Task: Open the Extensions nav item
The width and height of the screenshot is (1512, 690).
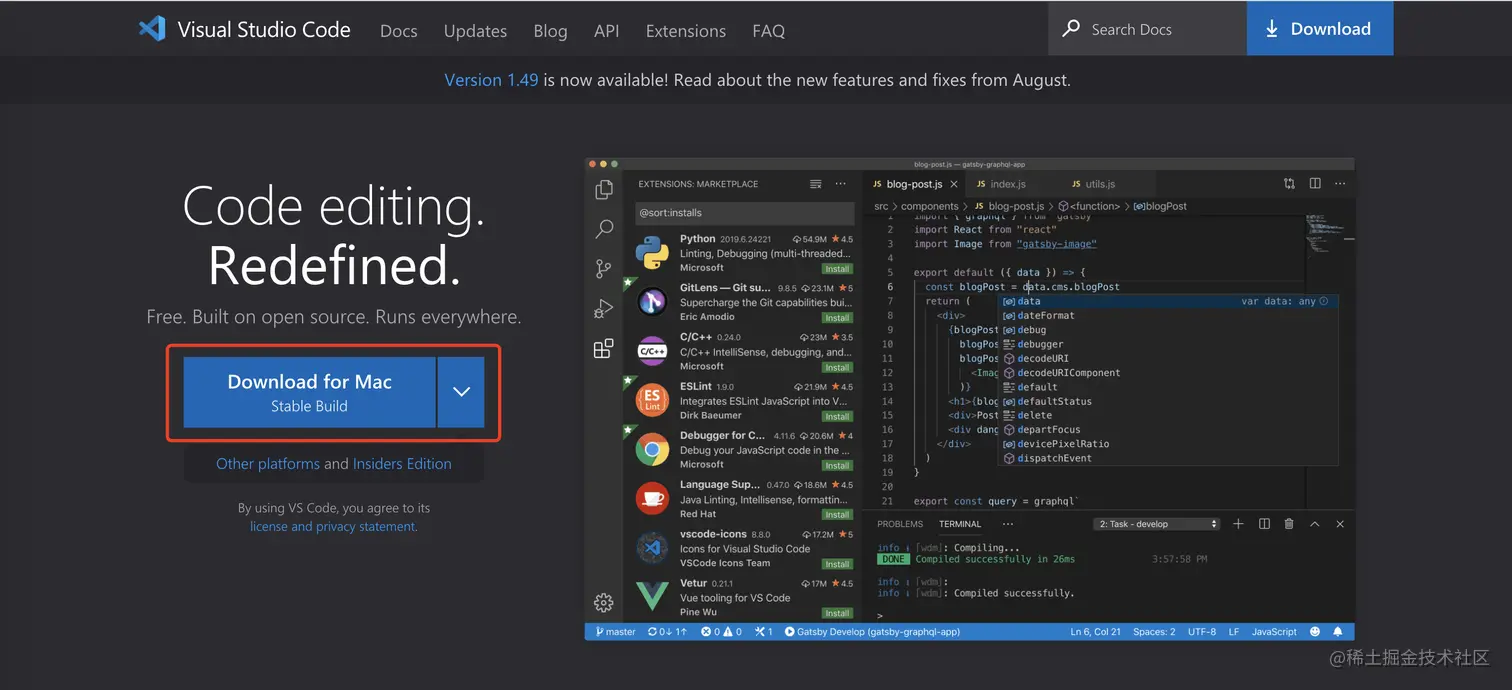Action: [686, 31]
